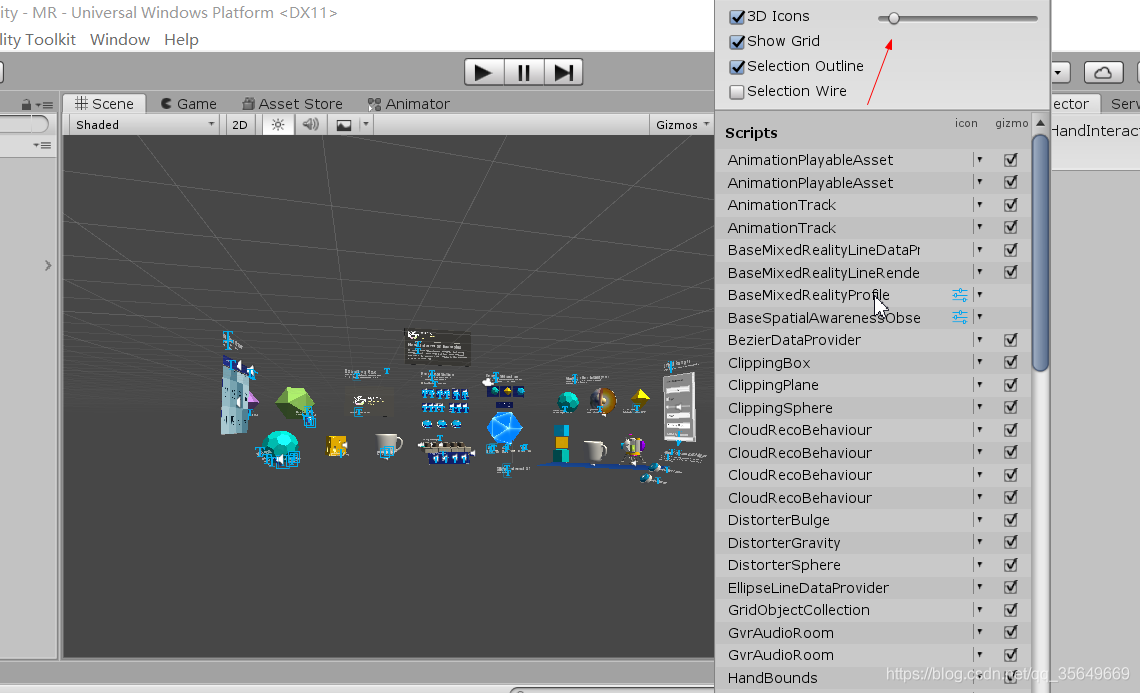Open the Shaded draw mode dropdown

[145, 125]
